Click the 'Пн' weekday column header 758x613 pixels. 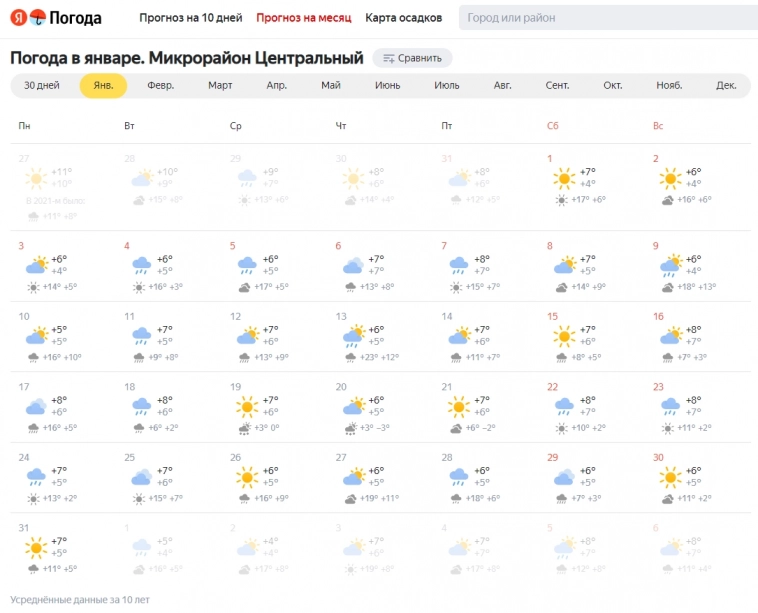point(24,126)
